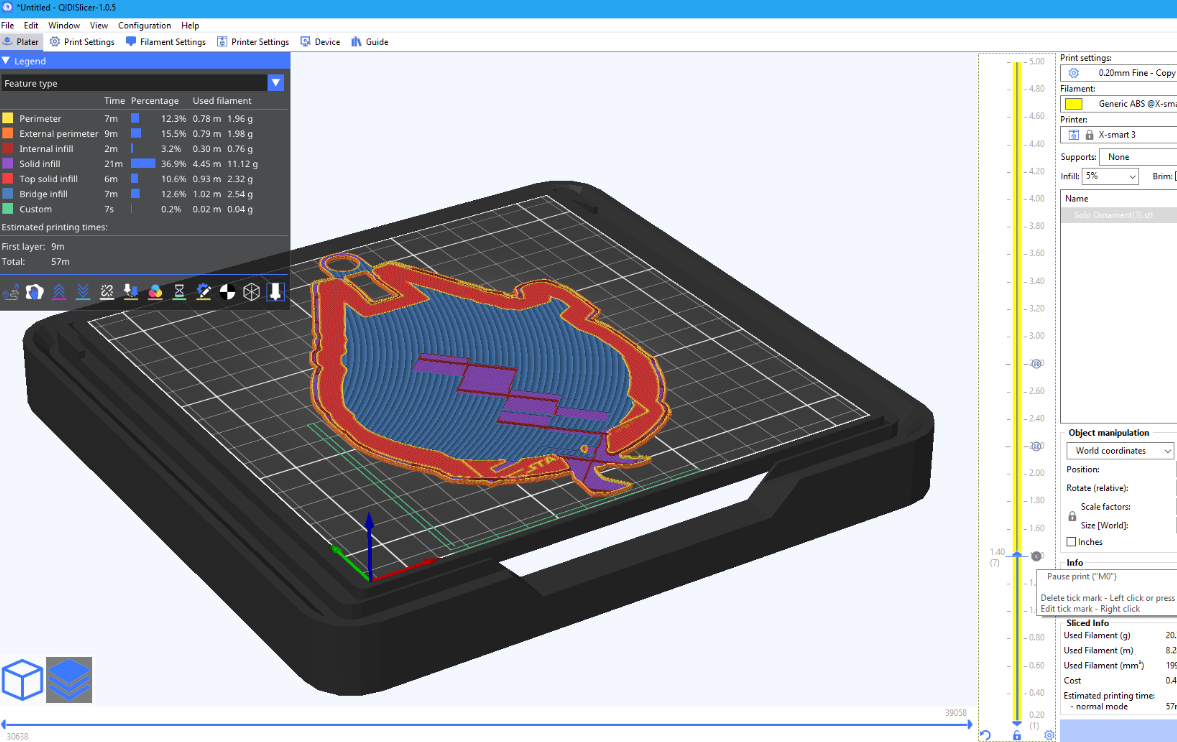Viewport: 1177px width, 742px height.
Task: Click the gear icon below the layer slider
Action: [1049, 735]
